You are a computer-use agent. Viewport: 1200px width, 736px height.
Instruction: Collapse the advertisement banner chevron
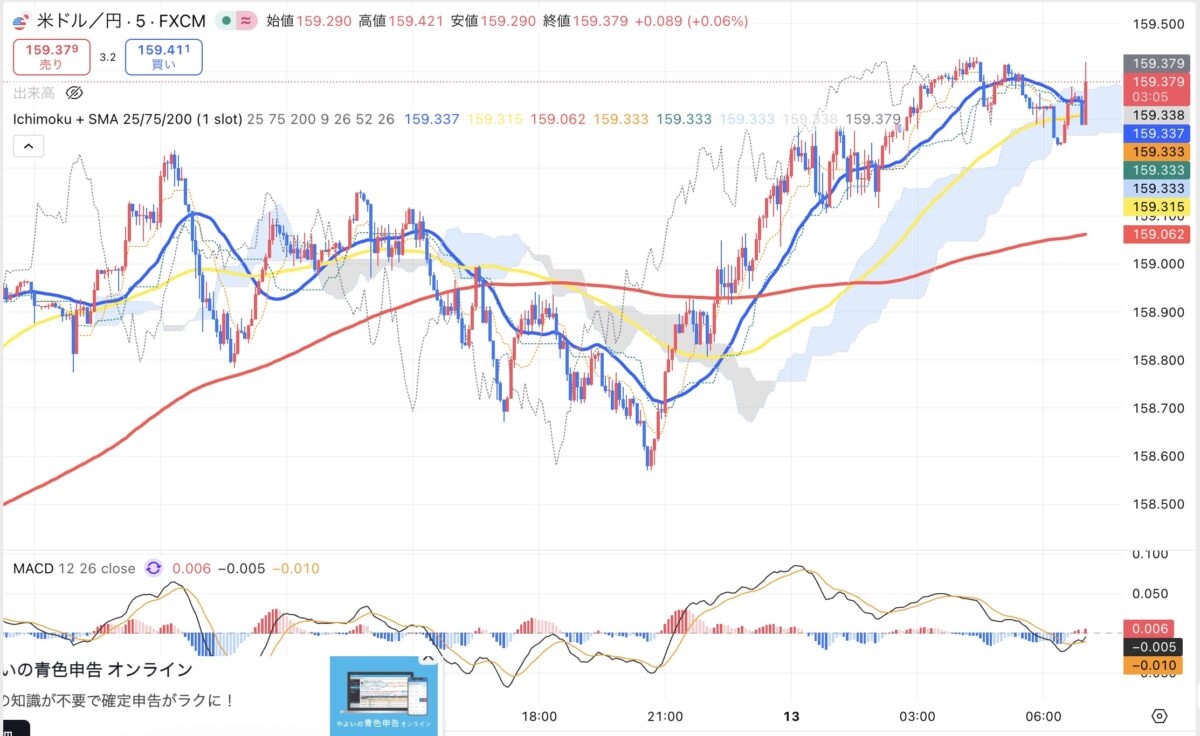[427, 658]
